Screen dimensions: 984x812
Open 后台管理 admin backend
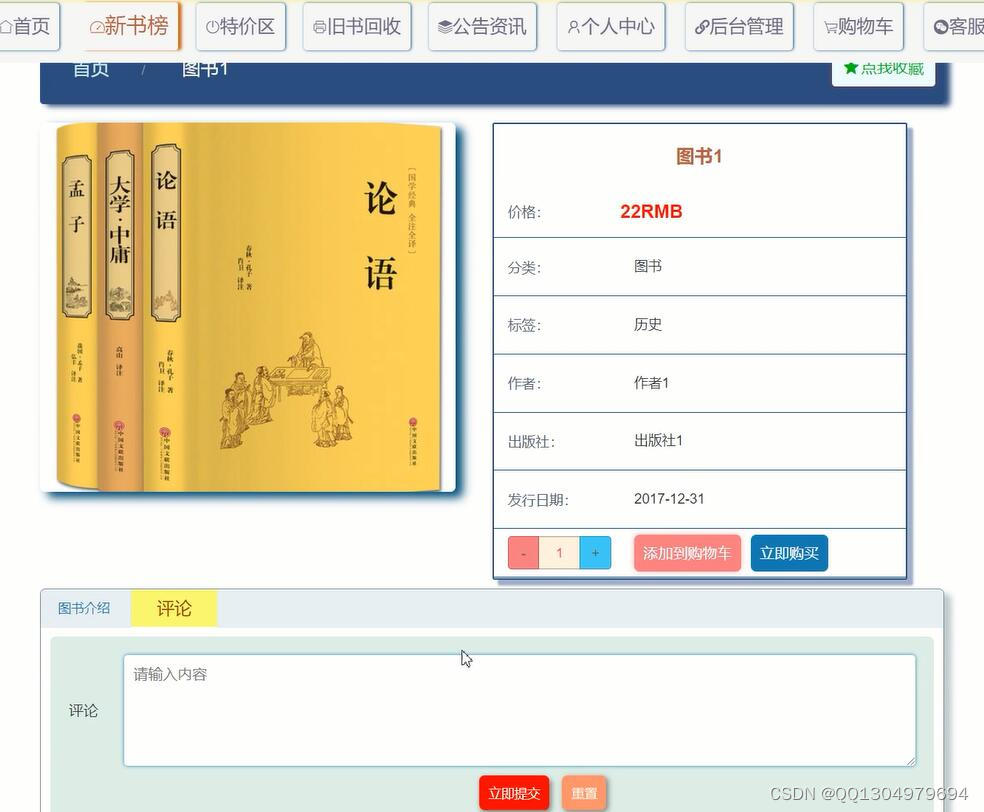[x=739, y=26]
